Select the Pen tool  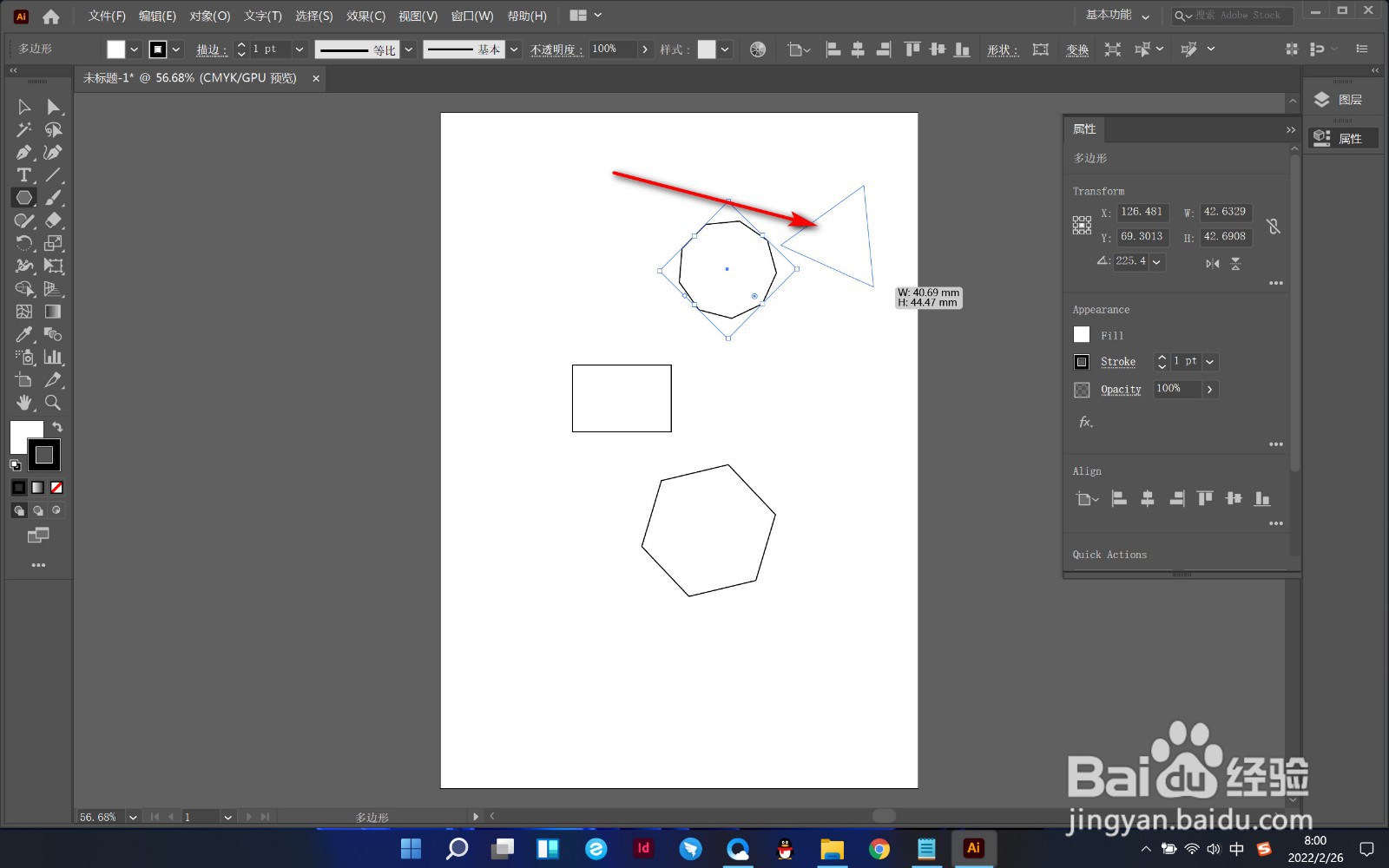[x=24, y=153]
